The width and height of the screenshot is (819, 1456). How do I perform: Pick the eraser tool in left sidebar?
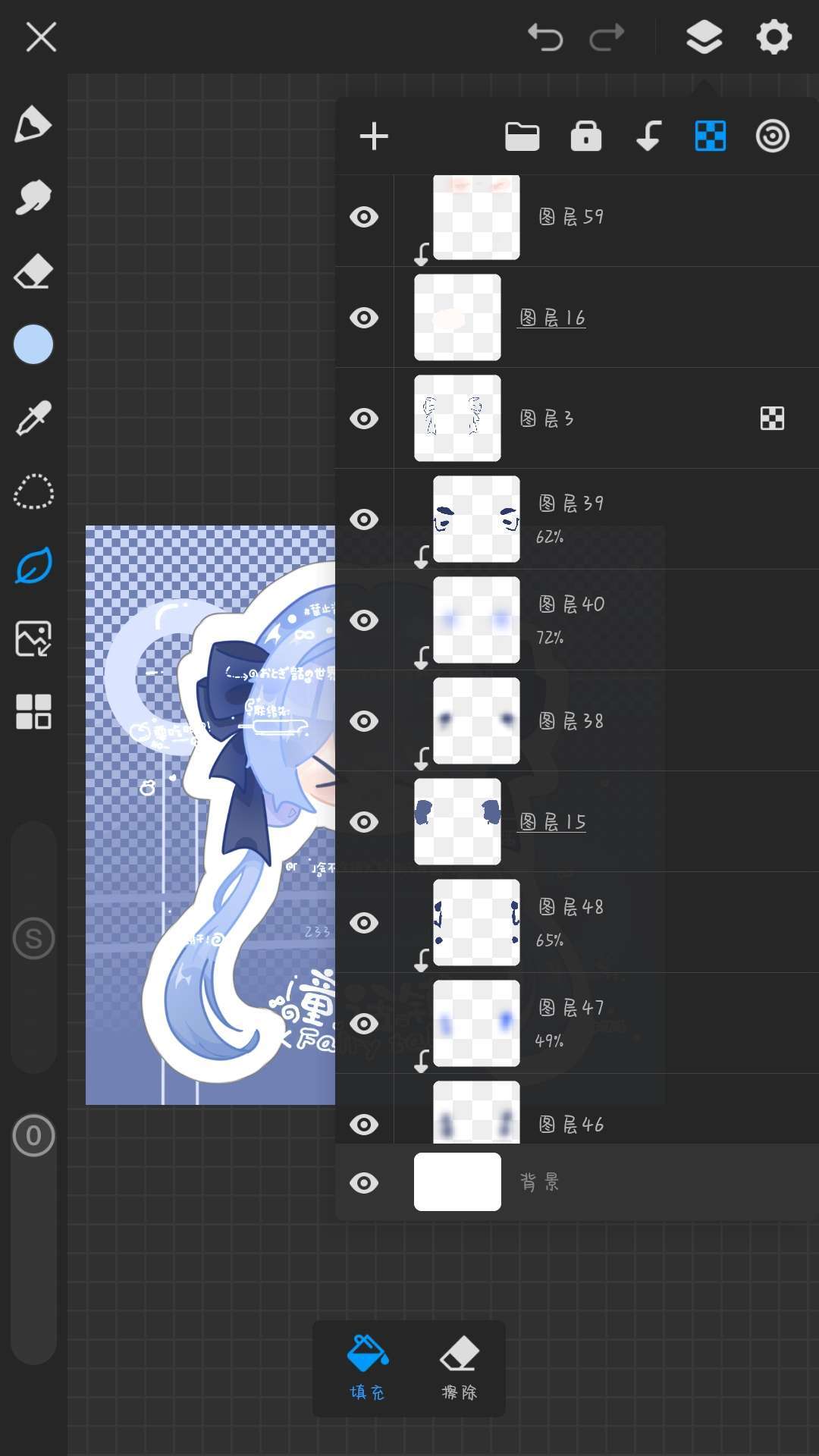(x=33, y=271)
